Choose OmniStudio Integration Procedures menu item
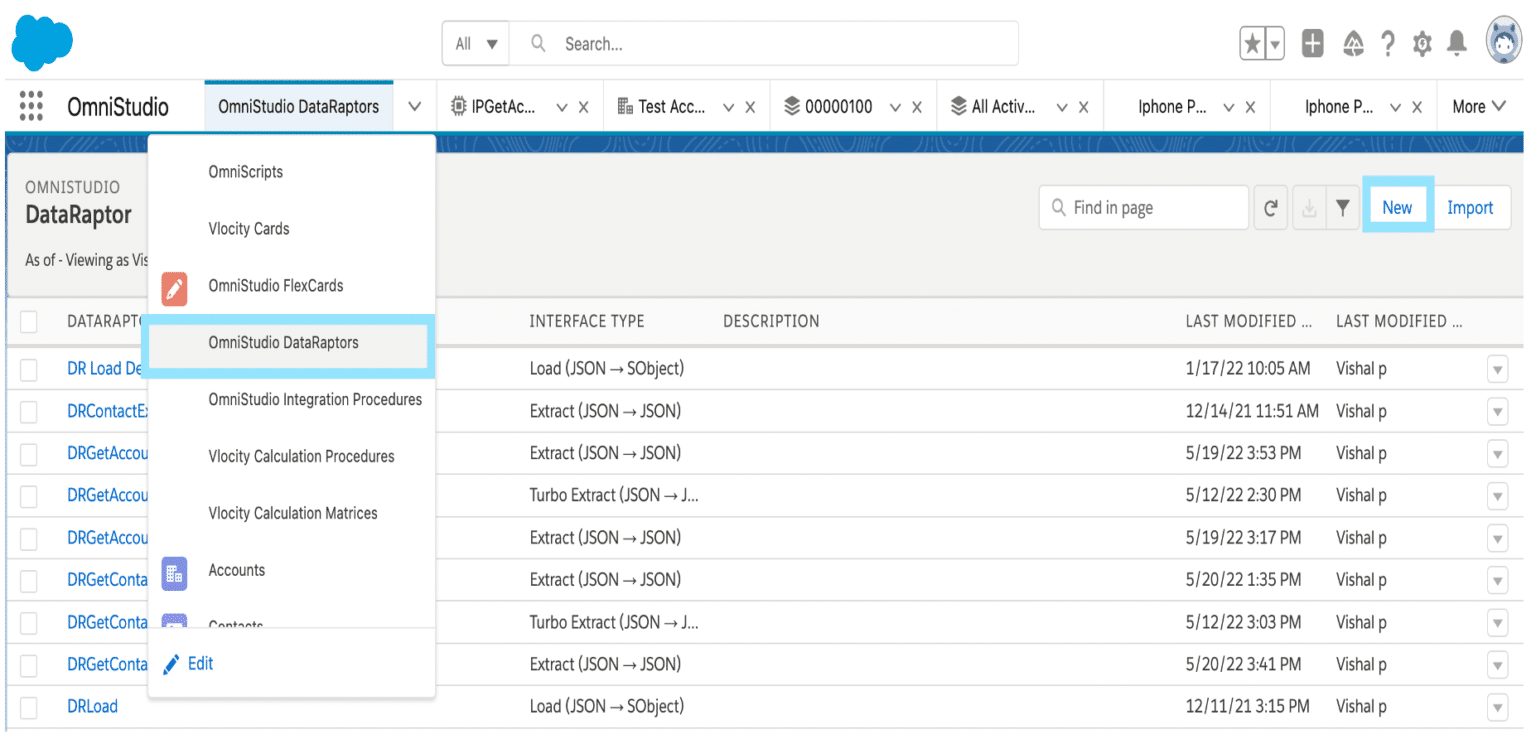The width and height of the screenshot is (1536, 744). tap(315, 399)
